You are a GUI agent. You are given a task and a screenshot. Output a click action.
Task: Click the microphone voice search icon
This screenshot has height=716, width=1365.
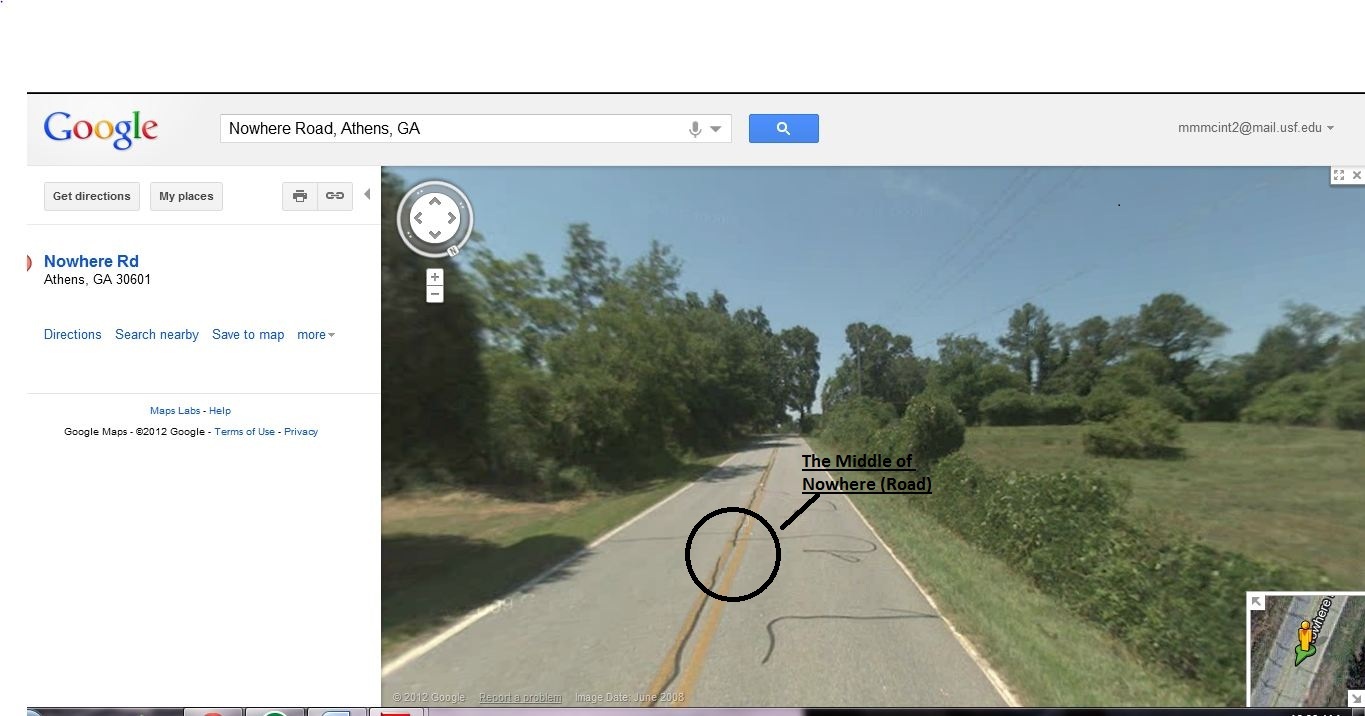[x=695, y=129]
